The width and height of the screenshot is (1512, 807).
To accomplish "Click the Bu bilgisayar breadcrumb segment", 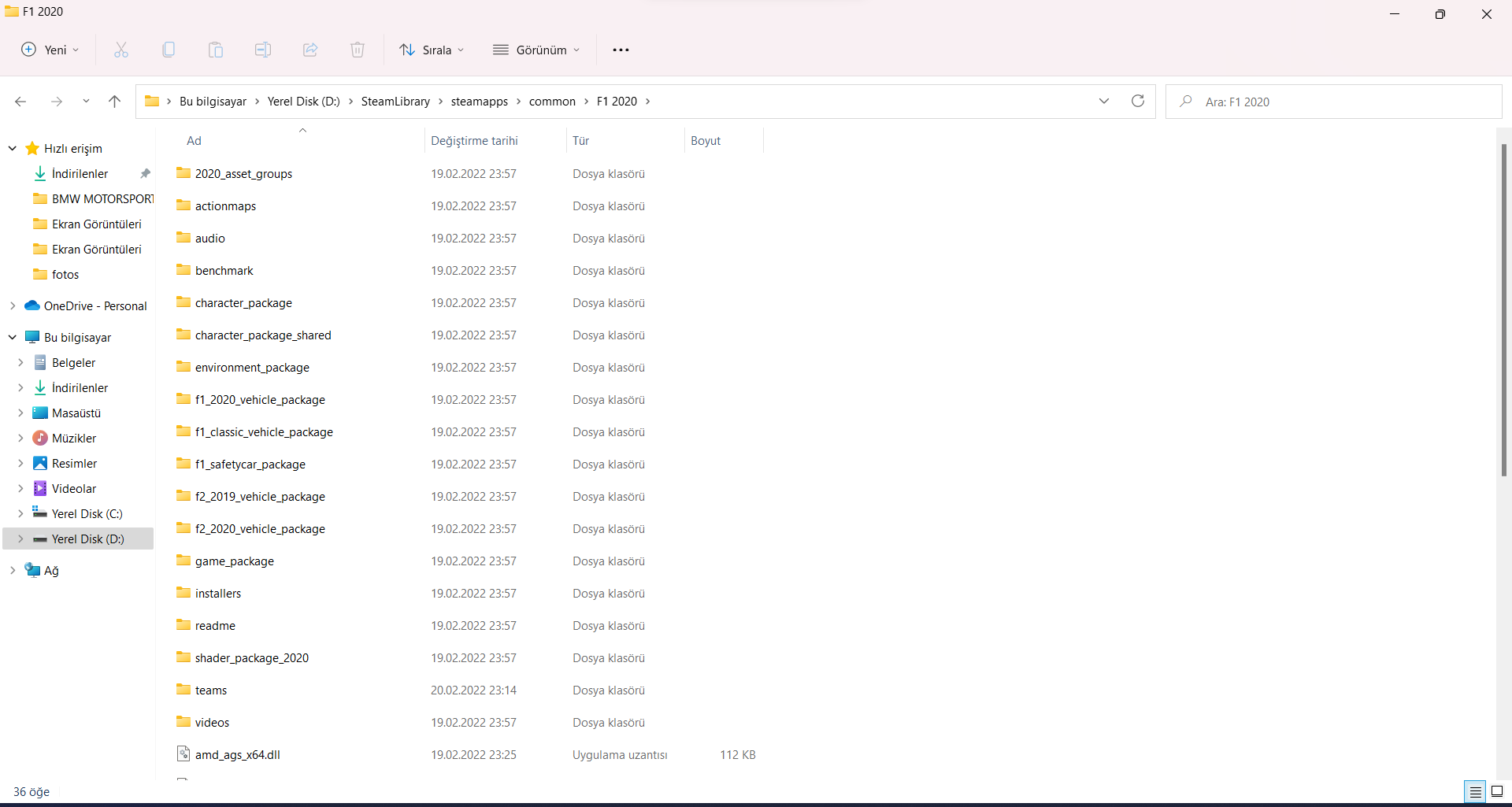I will (x=213, y=102).
